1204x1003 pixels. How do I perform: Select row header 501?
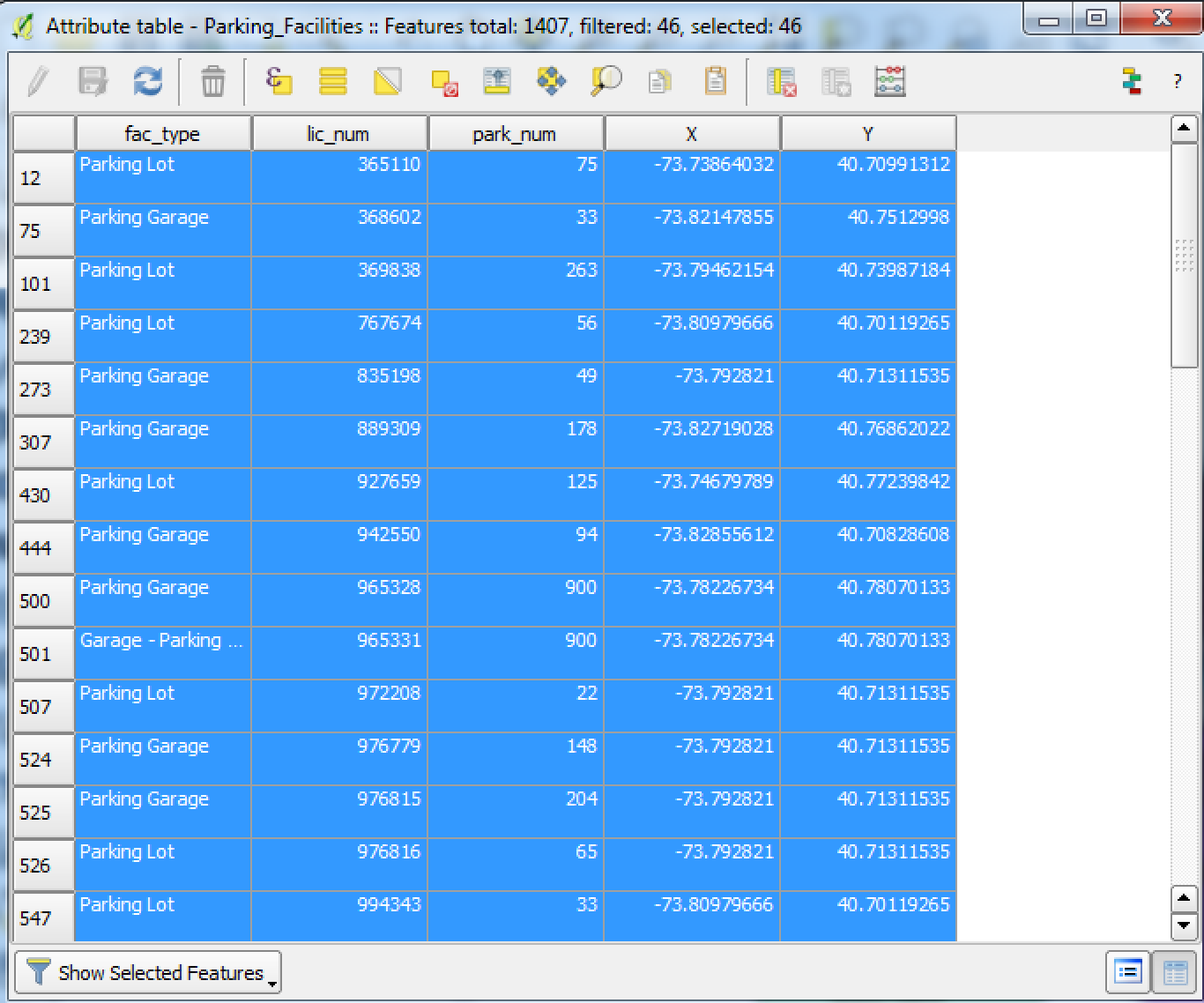(43, 654)
